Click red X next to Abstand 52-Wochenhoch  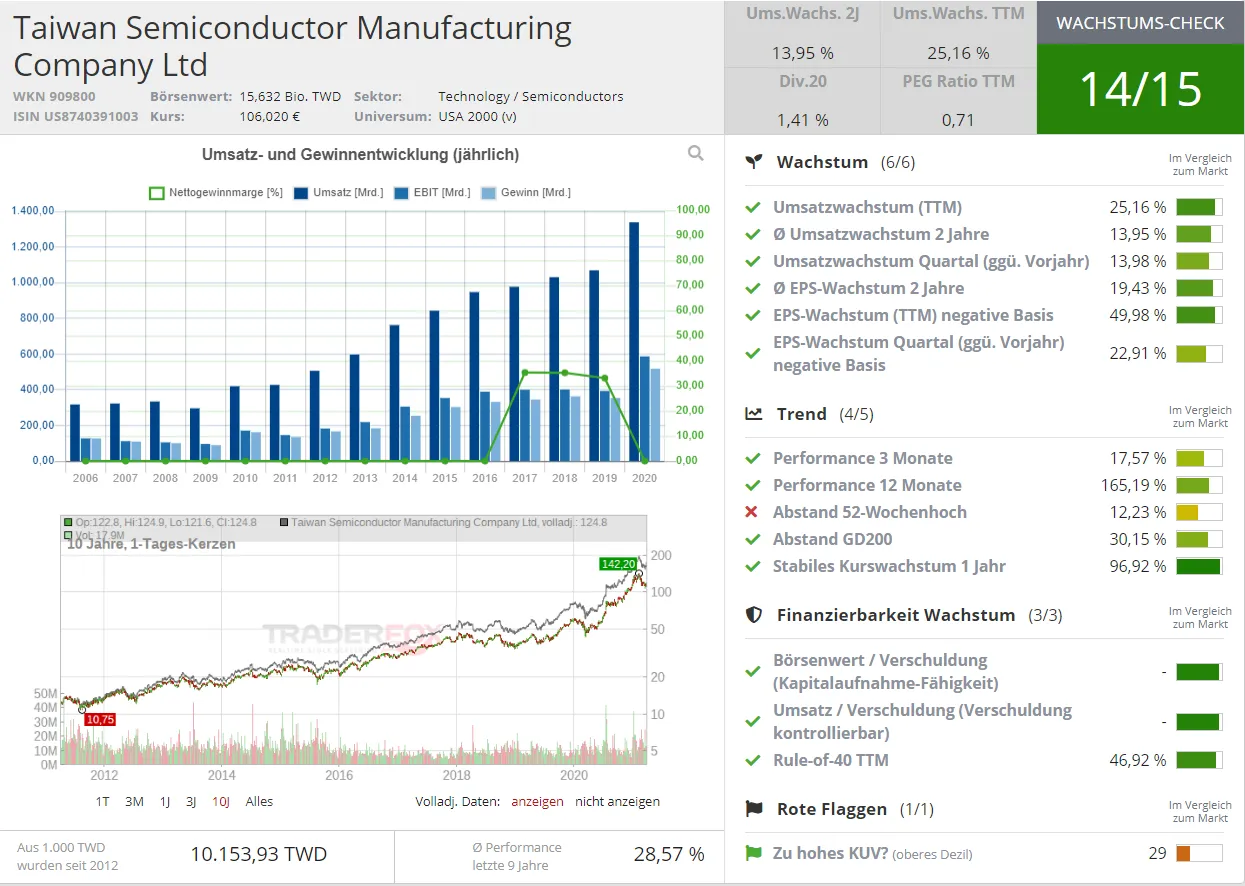[754, 512]
